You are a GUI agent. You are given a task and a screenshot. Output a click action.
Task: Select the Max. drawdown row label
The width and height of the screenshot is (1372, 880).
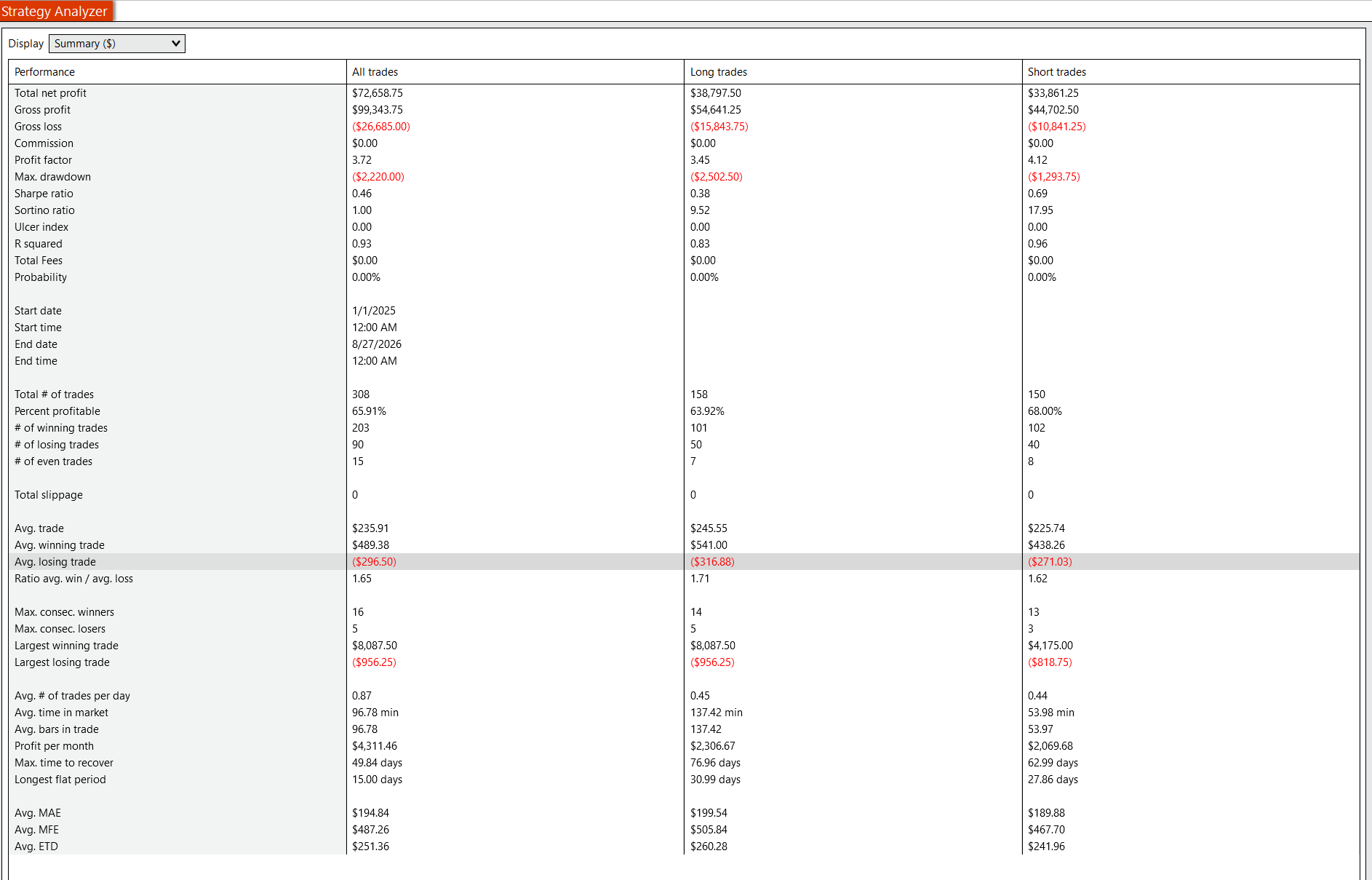(52, 177)
